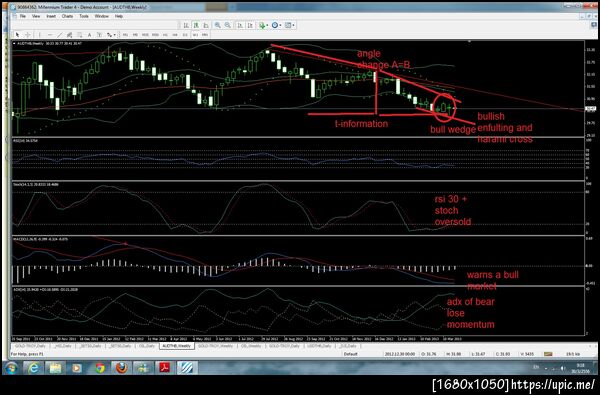
Task: Open the Charts menu
Action: point(67,16)
